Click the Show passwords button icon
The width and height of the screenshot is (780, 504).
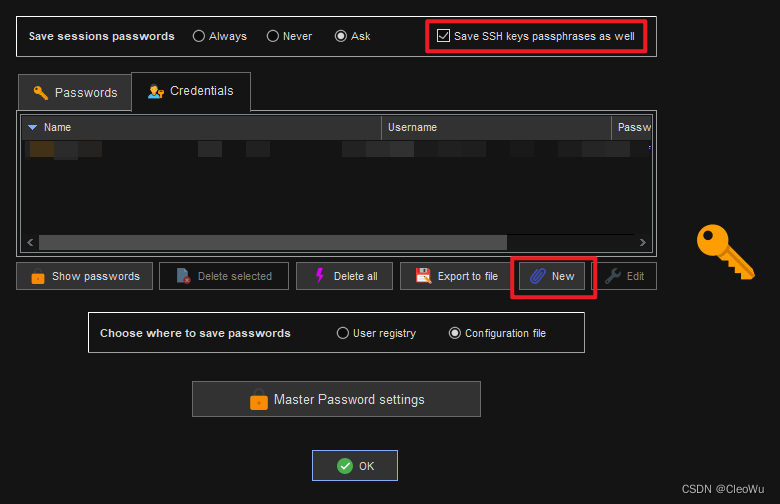(x=38, y=277)
